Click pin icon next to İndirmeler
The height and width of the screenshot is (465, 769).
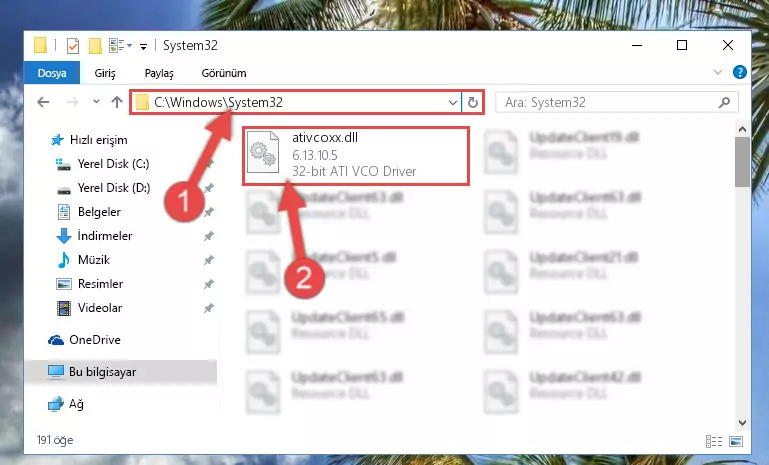point(208,236)
